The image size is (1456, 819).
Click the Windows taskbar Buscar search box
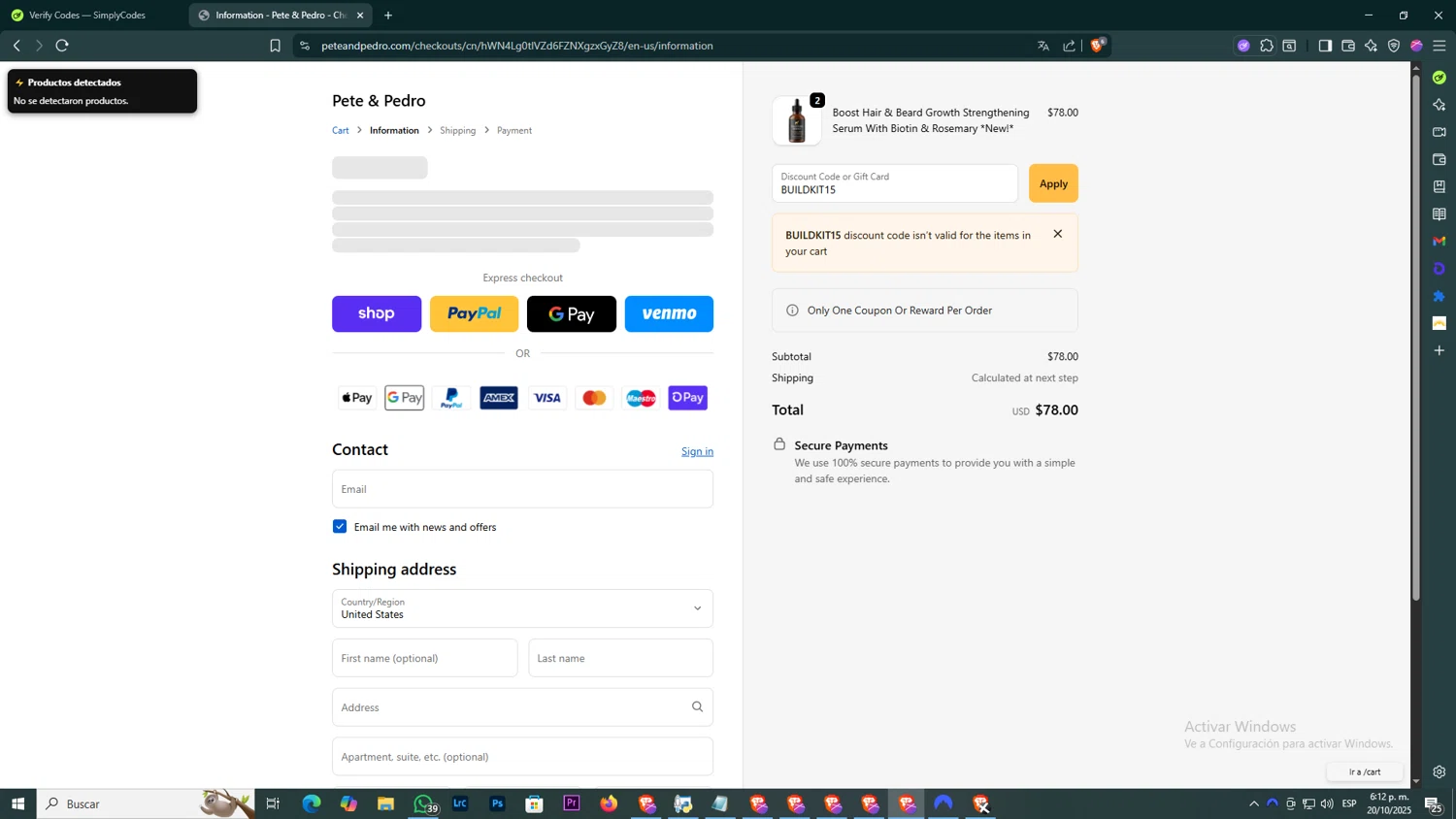coord(146,803)
